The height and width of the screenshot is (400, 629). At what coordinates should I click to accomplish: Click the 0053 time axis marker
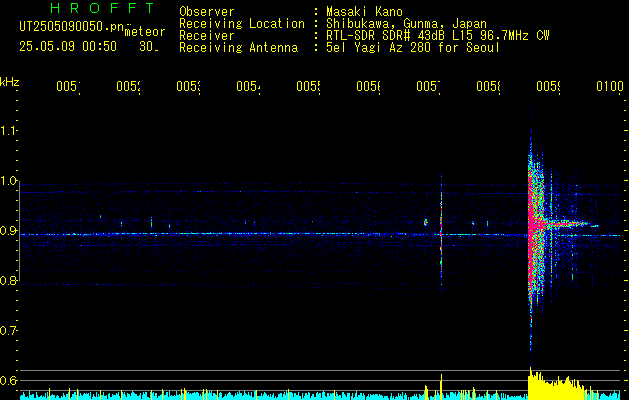pyautogui.click(x=189, y=86)
